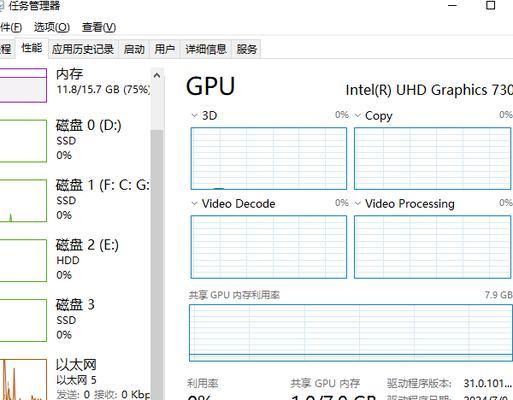Choose the Disk 2 (E:) HDD entry
513x400 pixels.
75,260
